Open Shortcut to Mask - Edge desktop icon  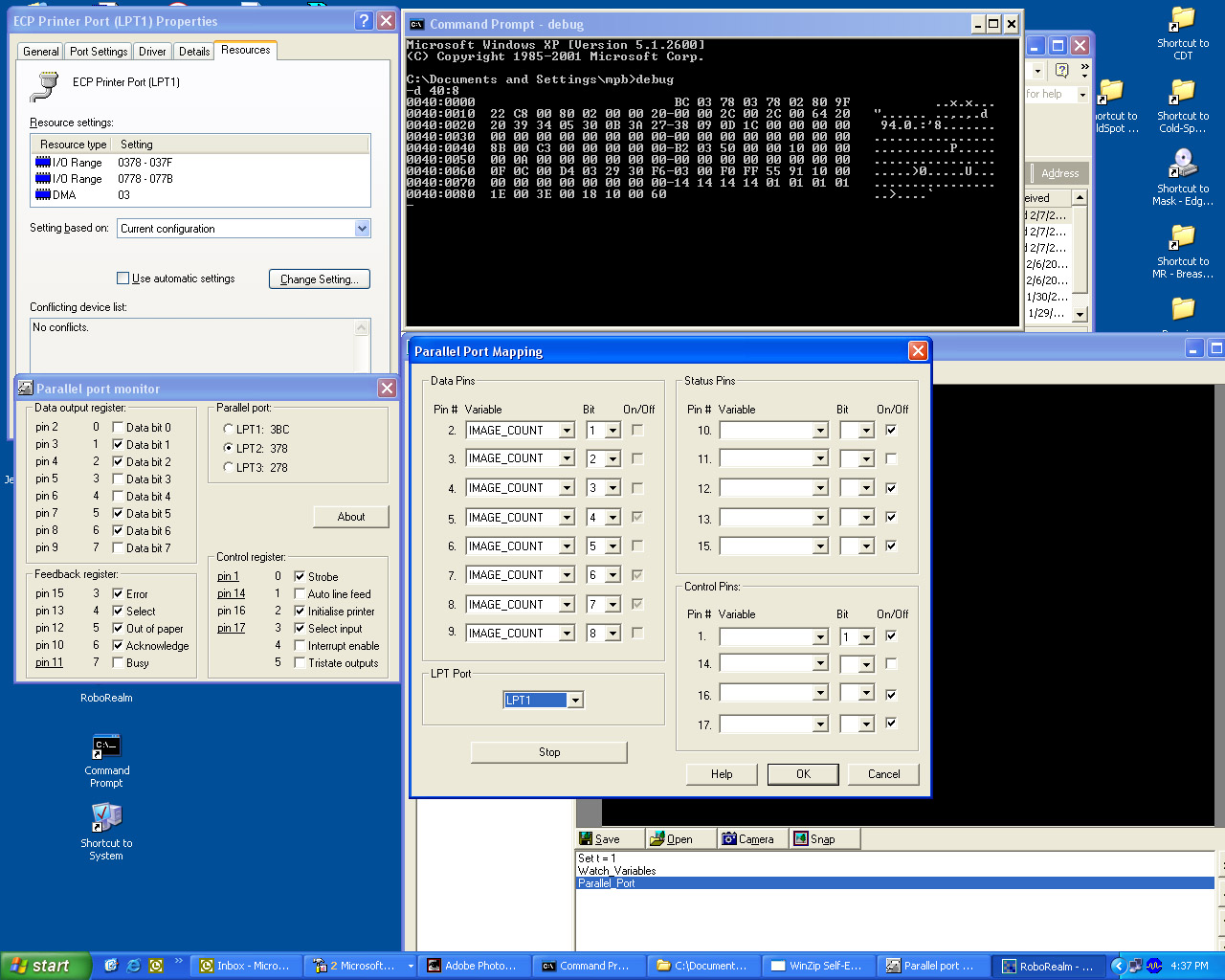[x=1183, y=164]
